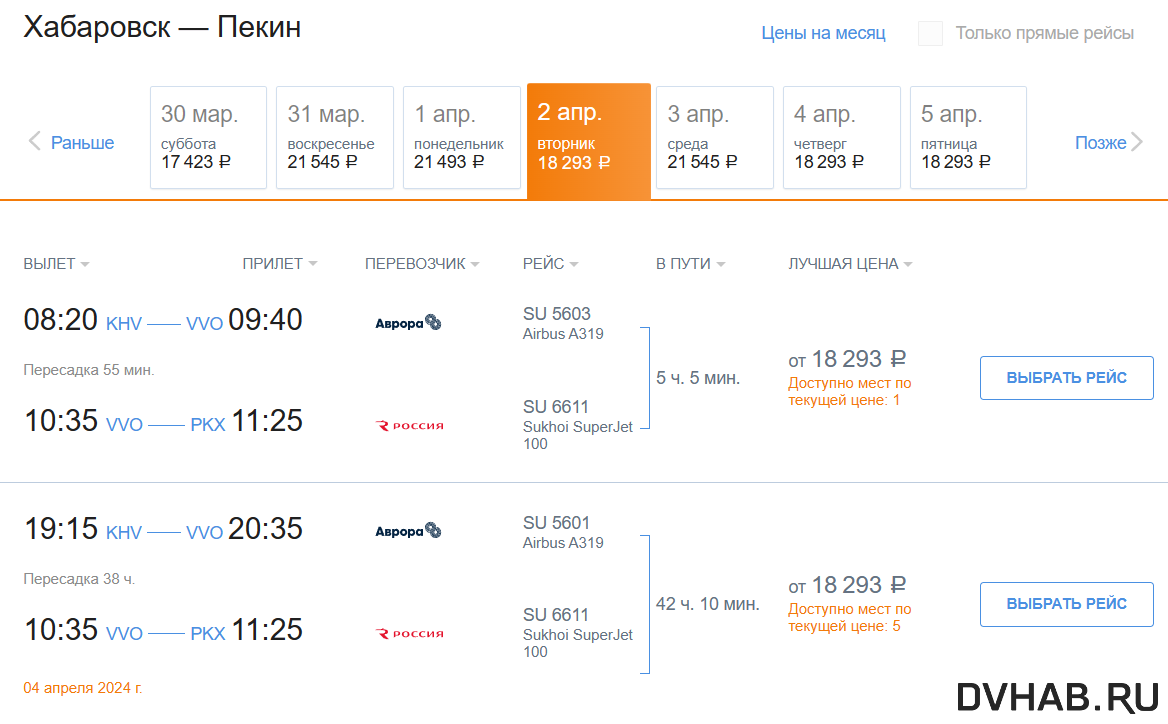Sort by ПРИЛЕТ column dropdown arrow

click(313, 264)
